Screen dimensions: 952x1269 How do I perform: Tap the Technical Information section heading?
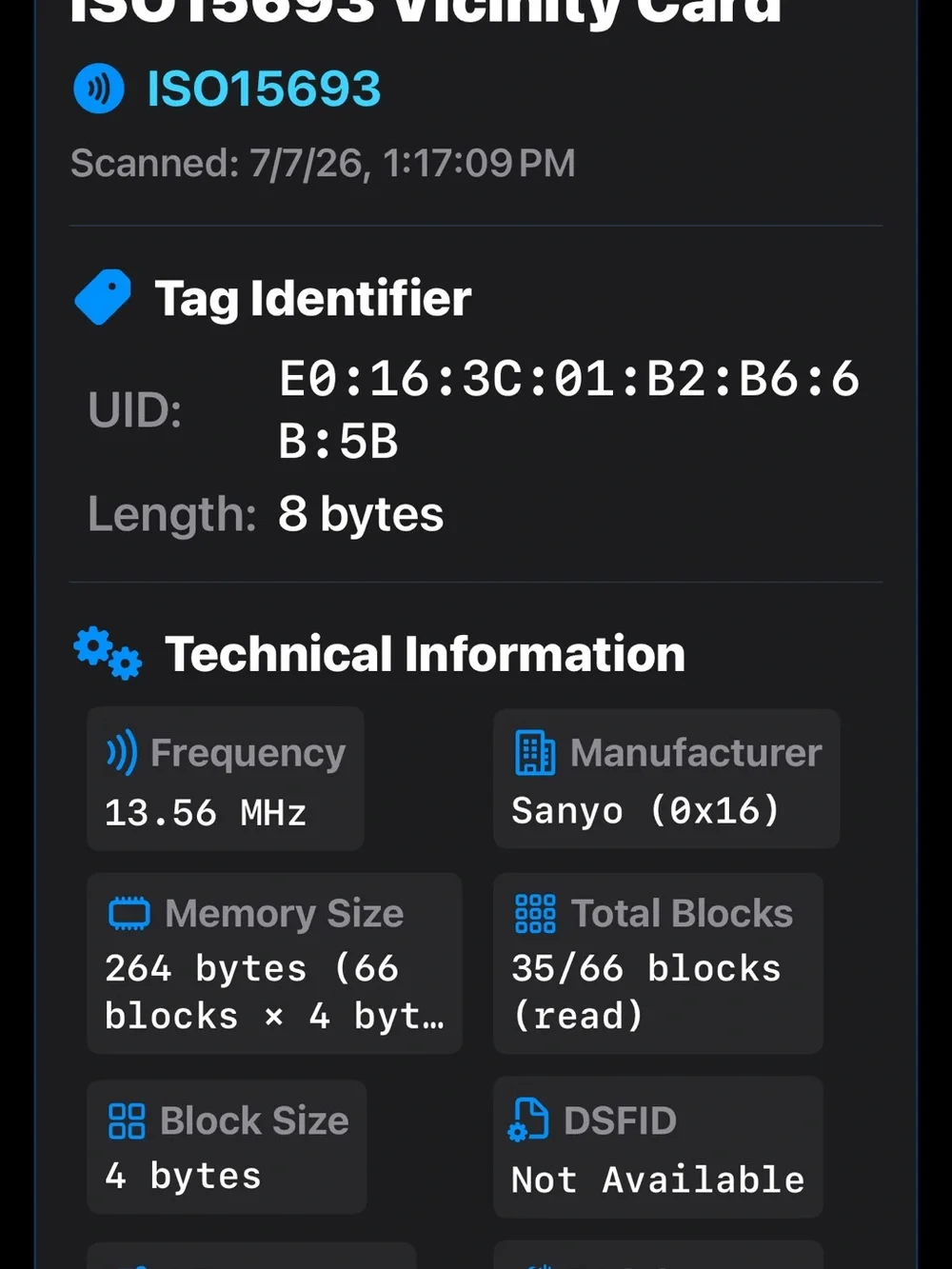click(x=425, y=654)
